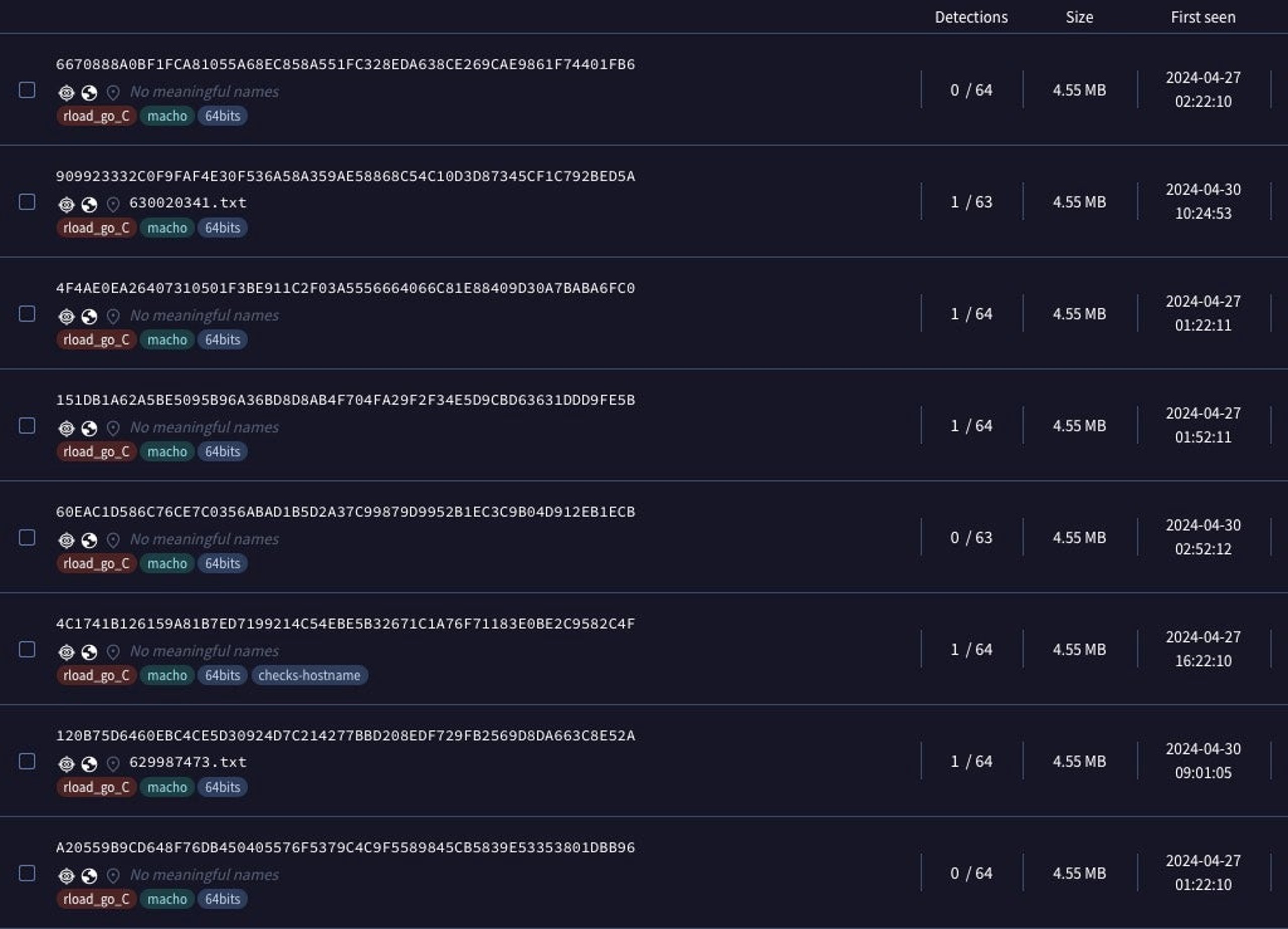The image size is (1288, 929).
Task: Click the location pin icon in the 4C1741B12615 row
Action: (113, 652)
